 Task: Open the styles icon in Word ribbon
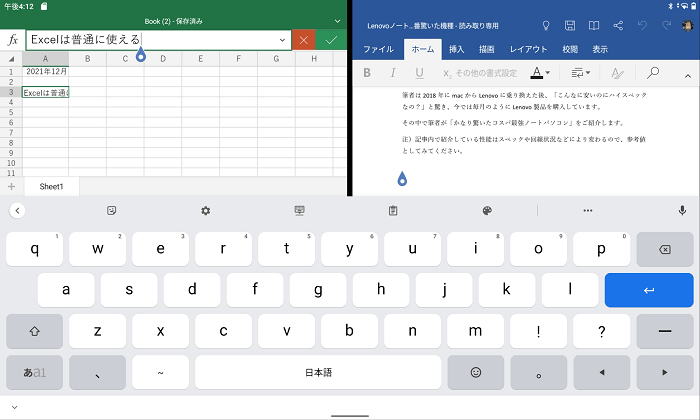(x=617, y=73)
